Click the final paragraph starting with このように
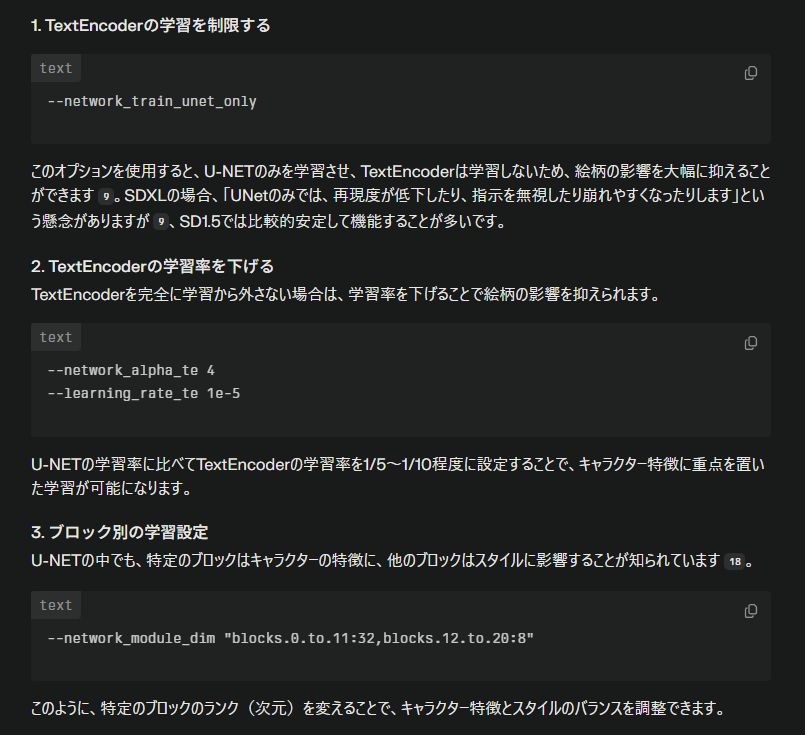This screenshot has height=735, width=805. click(x=377, y=710)
